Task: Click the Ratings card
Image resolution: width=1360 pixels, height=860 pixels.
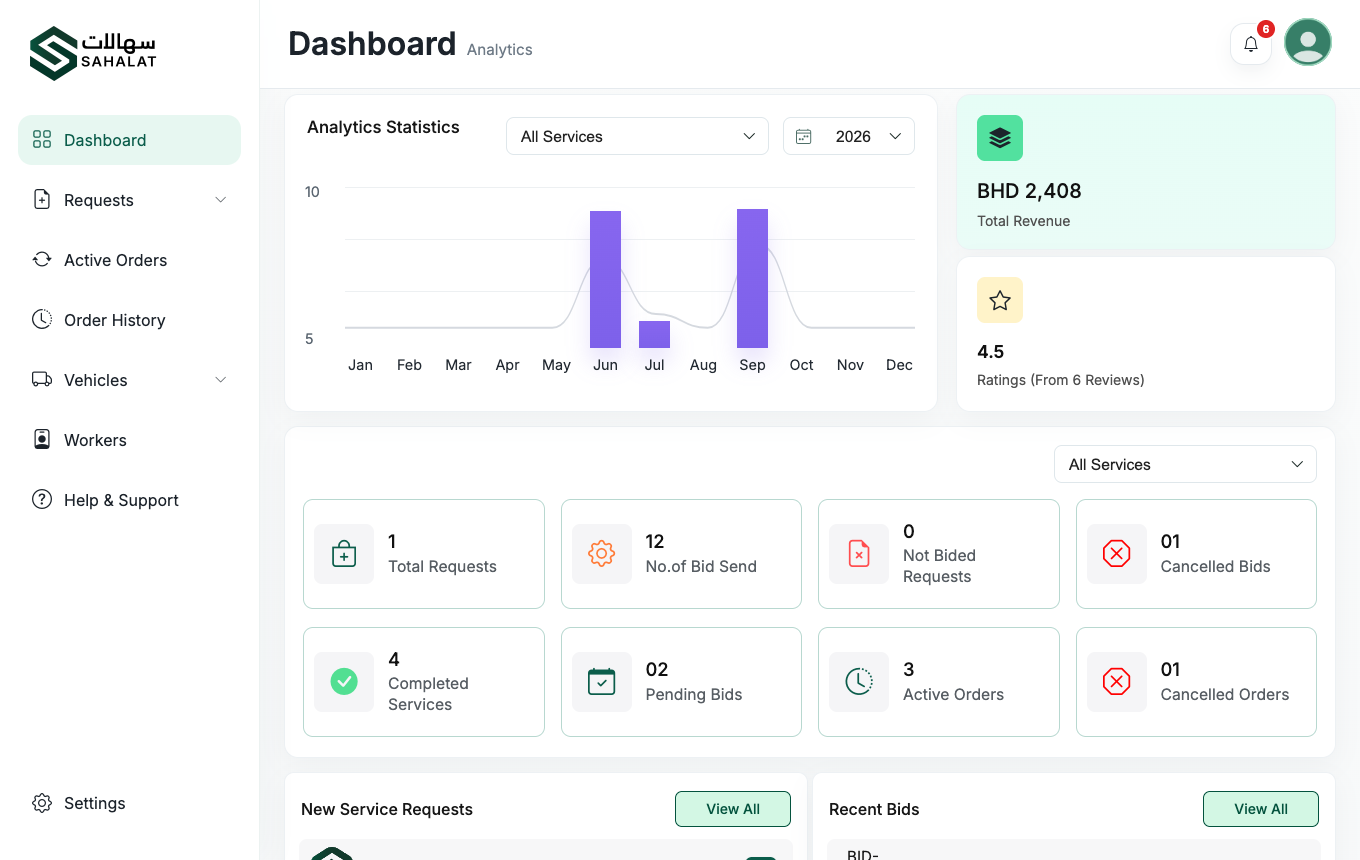Action: click(1146, 334)
